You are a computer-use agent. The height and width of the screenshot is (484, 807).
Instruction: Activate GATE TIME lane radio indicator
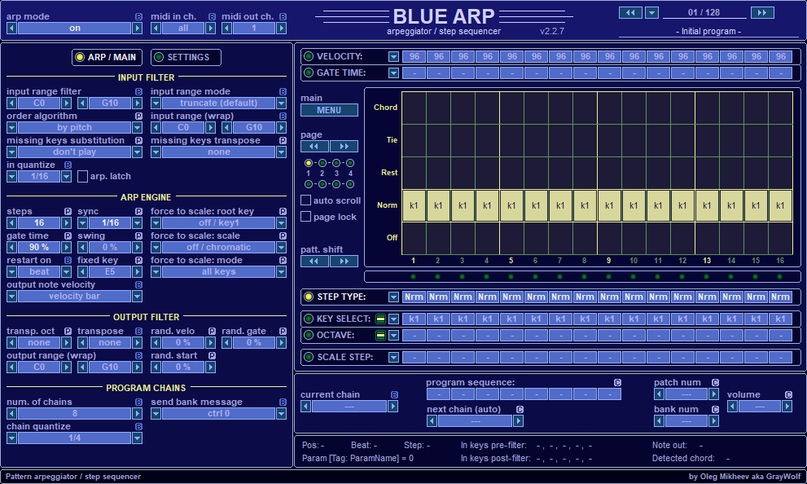pos(308,73)
